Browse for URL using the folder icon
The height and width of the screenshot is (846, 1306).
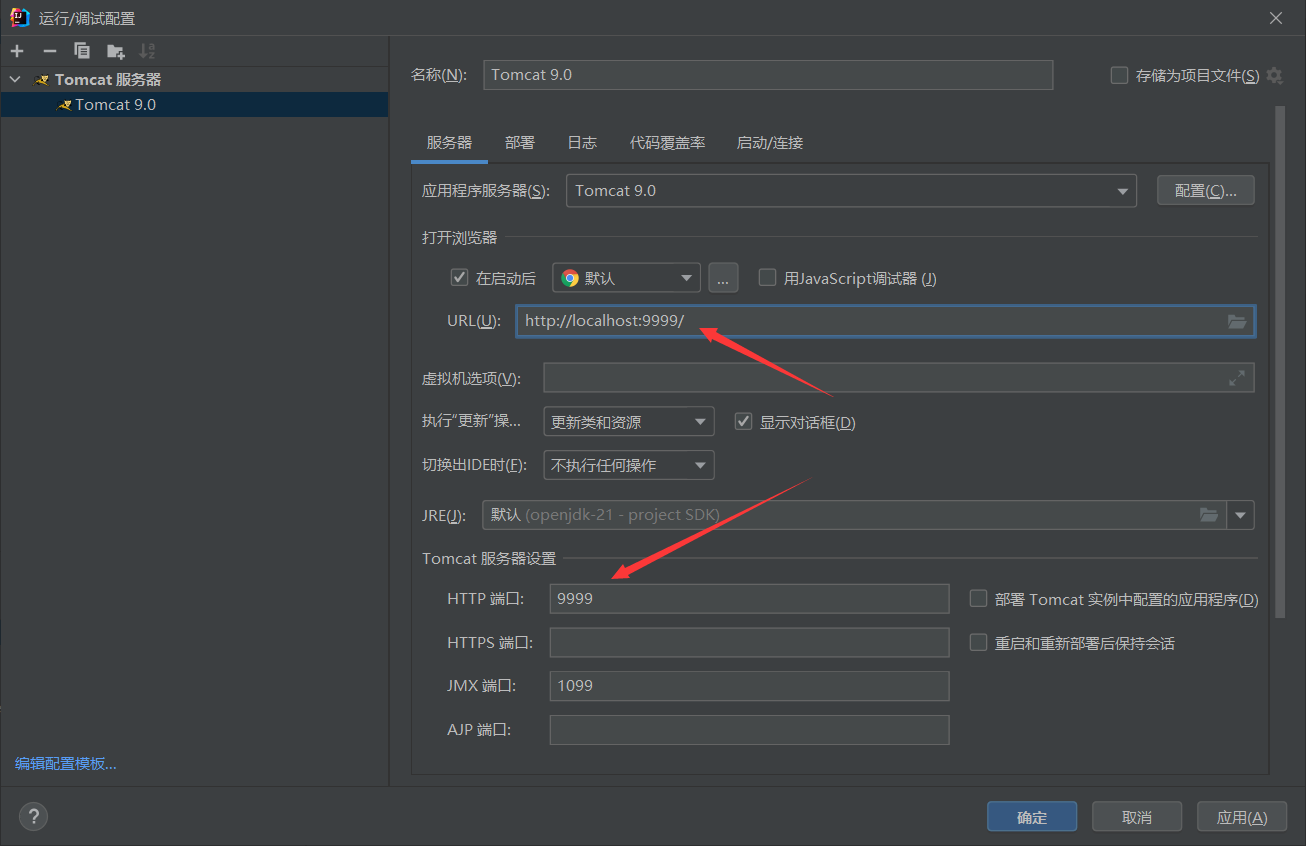[x=1237, y=321]
